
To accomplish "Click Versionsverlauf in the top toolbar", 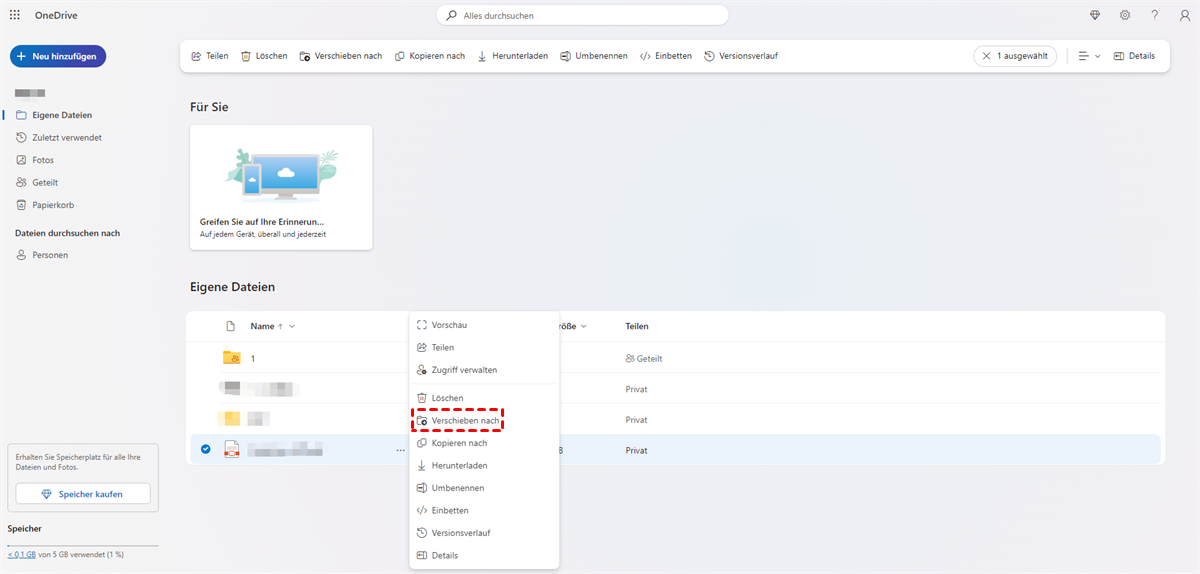I will 741,56.
